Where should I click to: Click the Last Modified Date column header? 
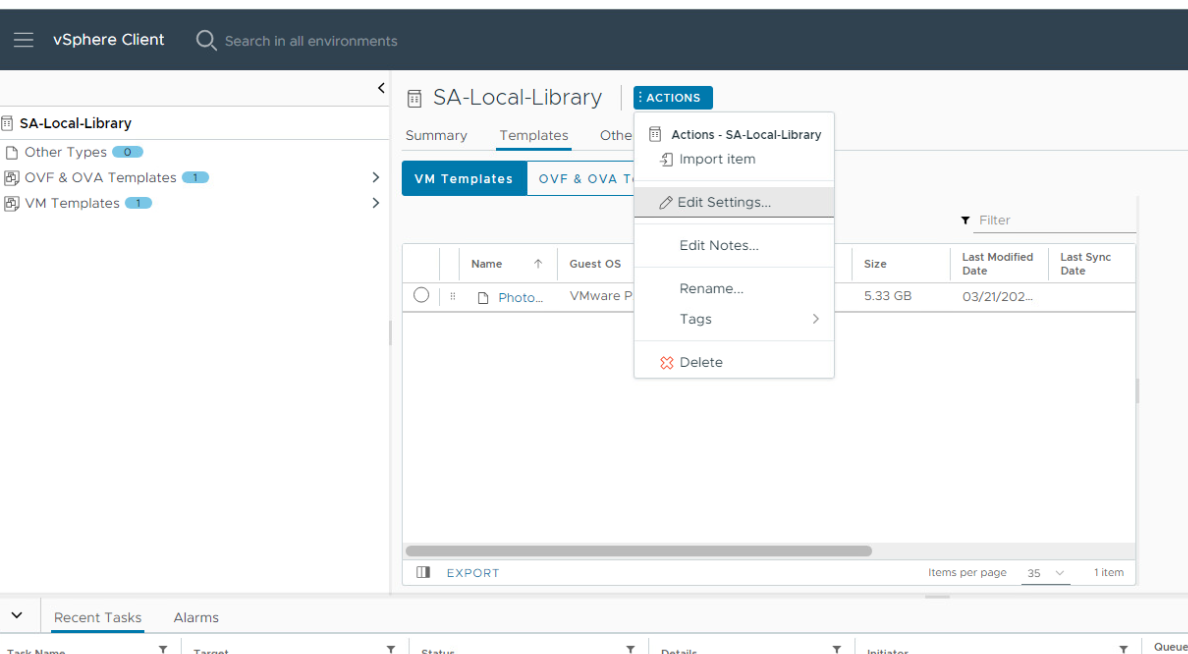point(997,264)
